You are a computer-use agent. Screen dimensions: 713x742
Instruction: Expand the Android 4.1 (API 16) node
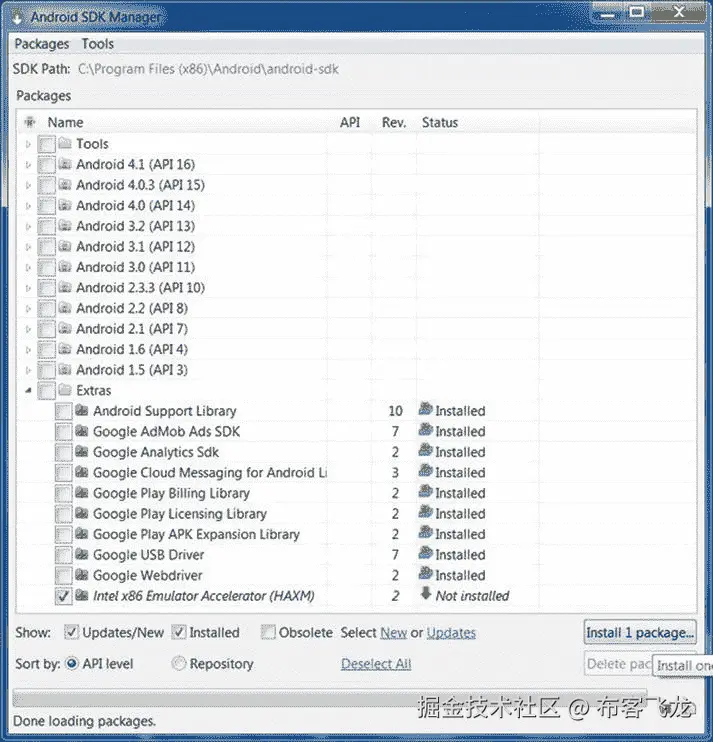[x=28, y=165]
